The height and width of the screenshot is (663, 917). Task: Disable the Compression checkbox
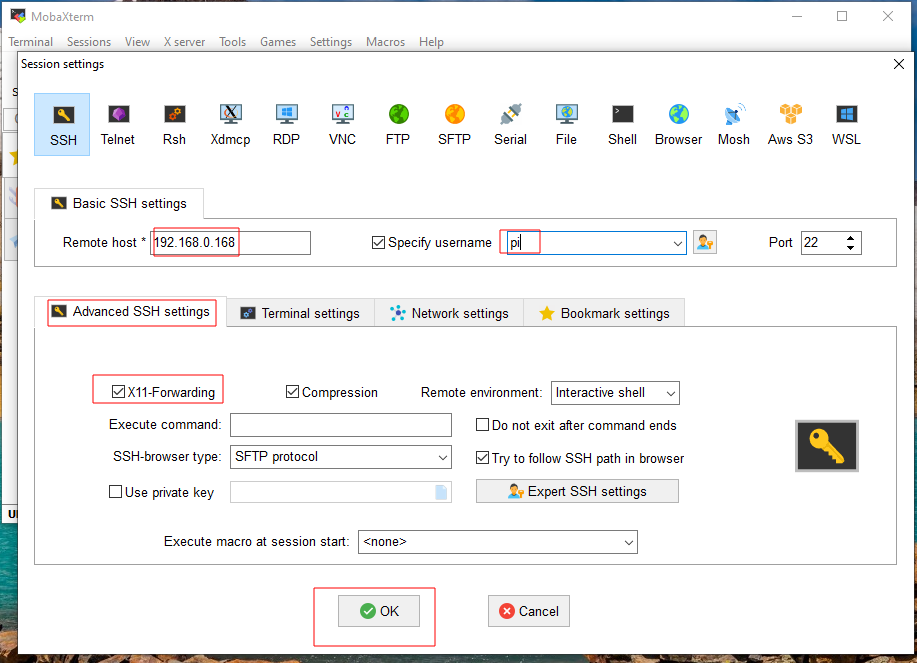292,392
